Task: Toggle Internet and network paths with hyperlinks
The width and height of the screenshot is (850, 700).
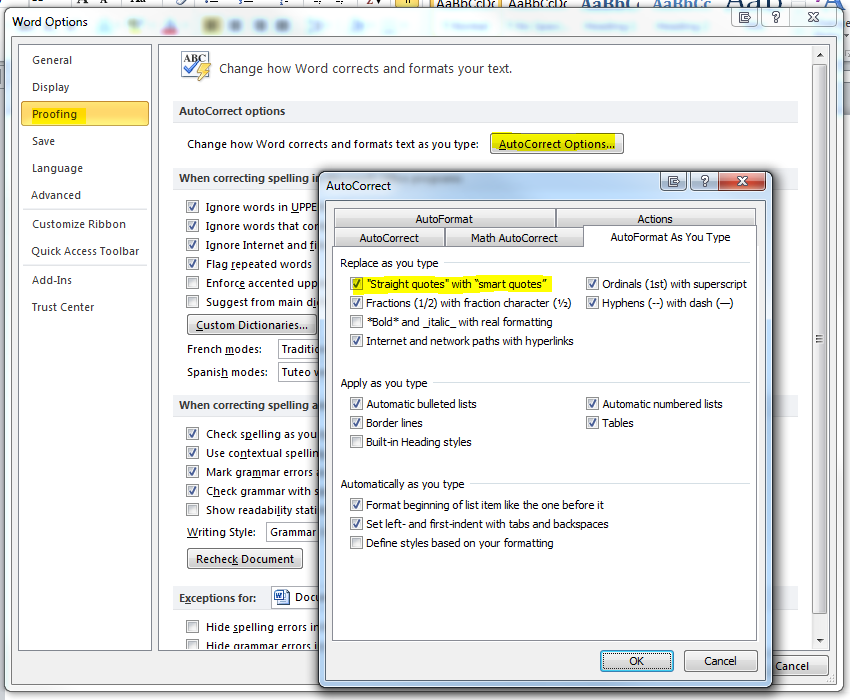Action: pyautogui.click(x=356, y=341)
